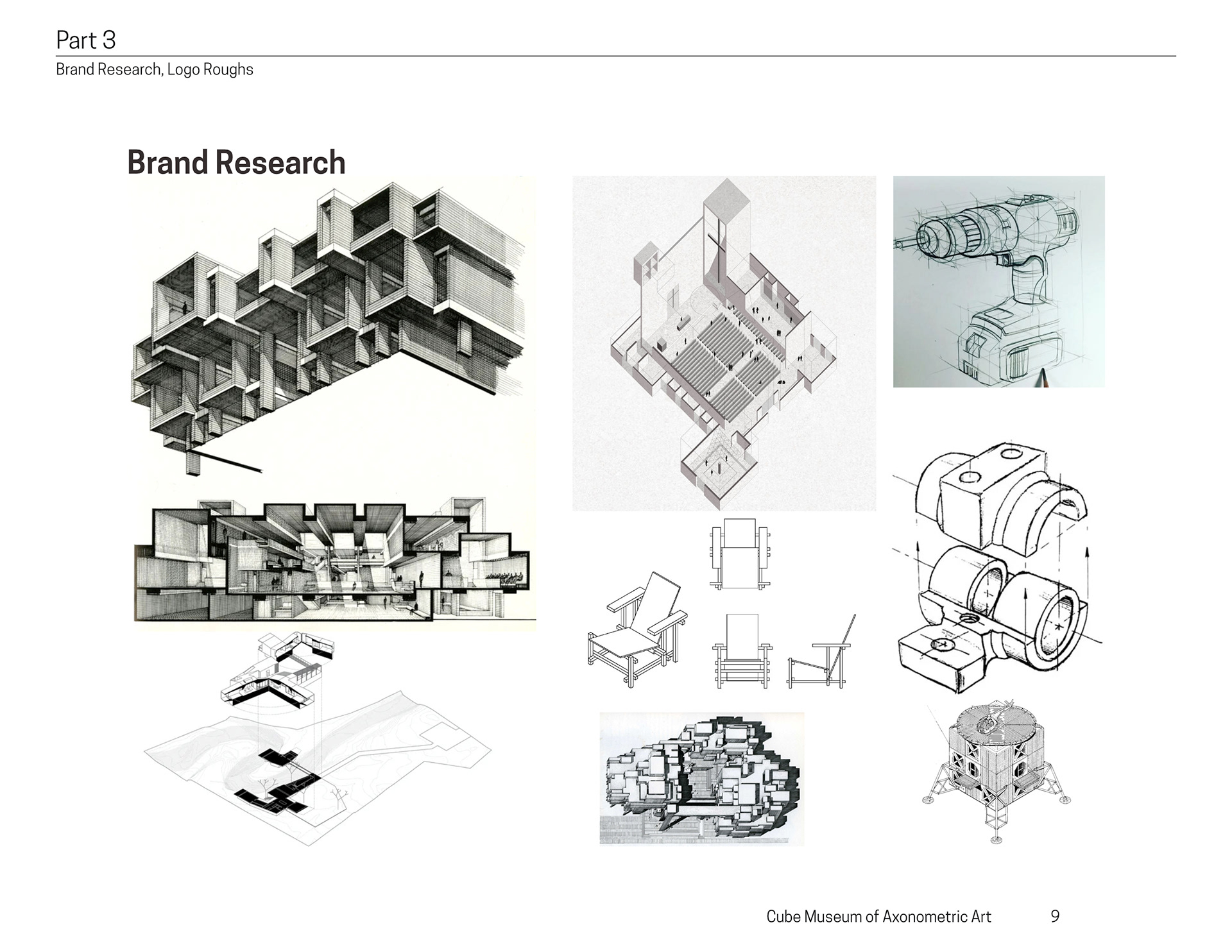Click the chair top view drawing
Screen dimensions: 1232x952
(739, 554)
